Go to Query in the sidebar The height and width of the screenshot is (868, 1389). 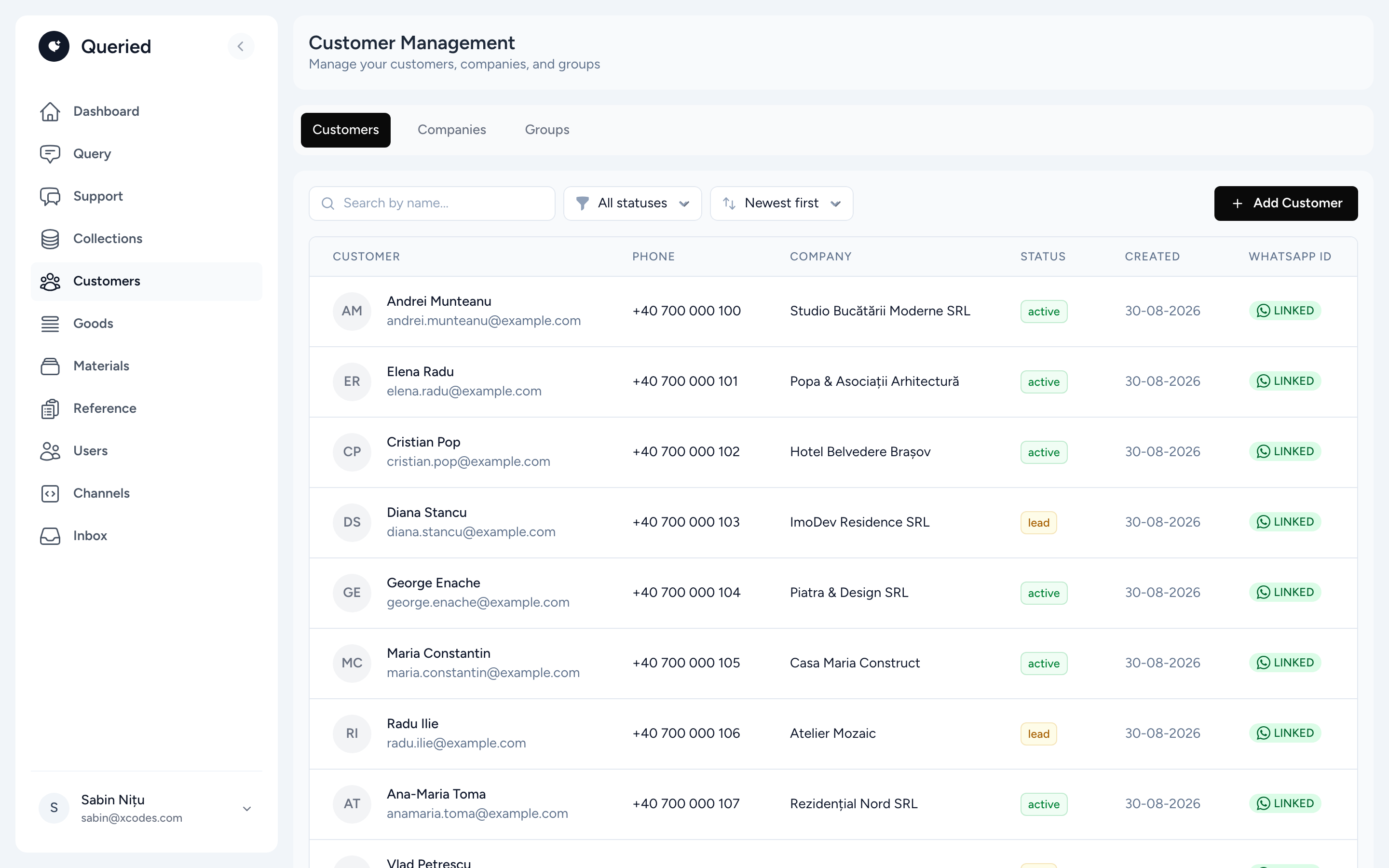point(146,154)
